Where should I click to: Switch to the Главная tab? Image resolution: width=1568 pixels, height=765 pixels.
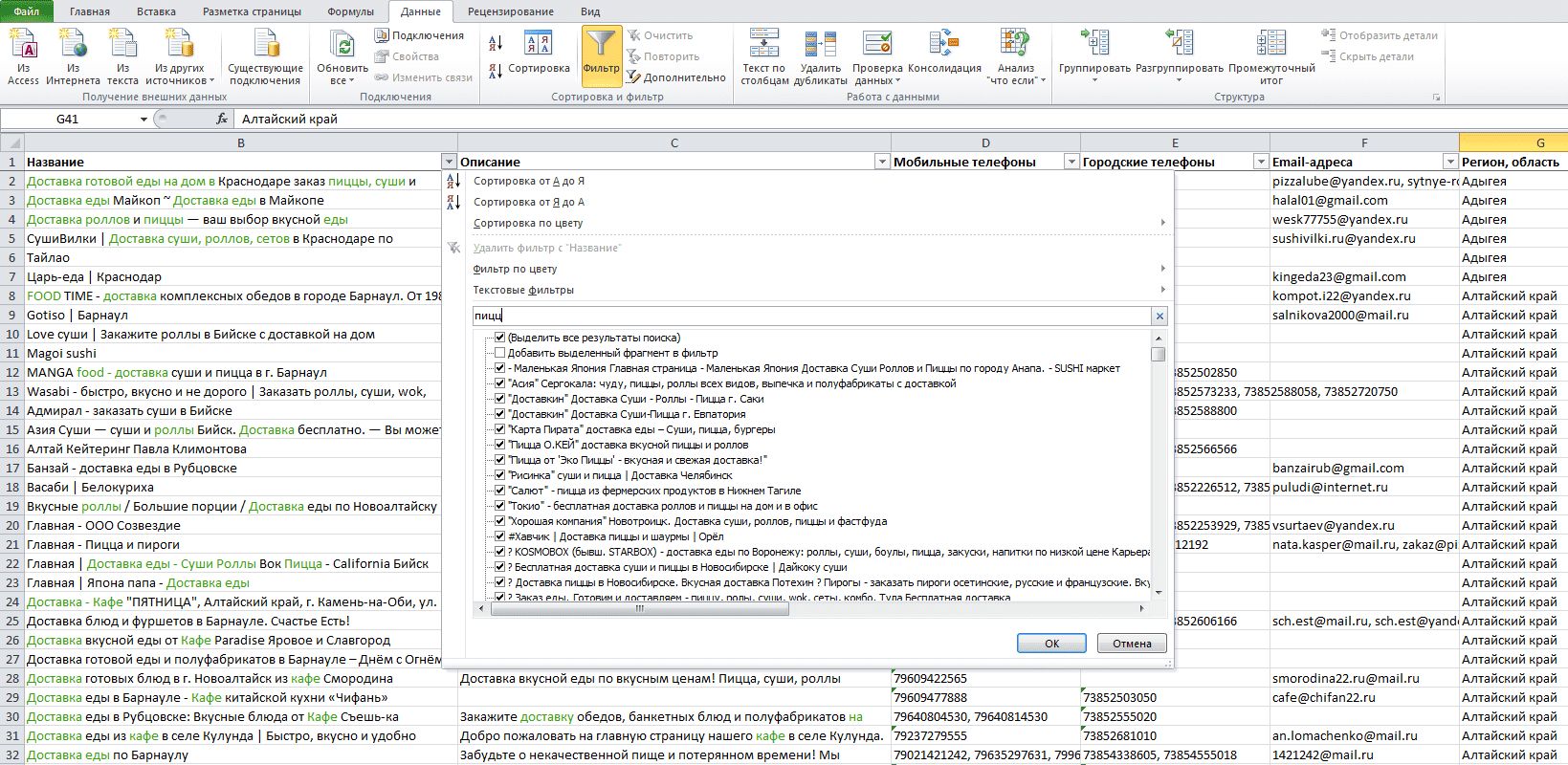(x=90, y=11)
